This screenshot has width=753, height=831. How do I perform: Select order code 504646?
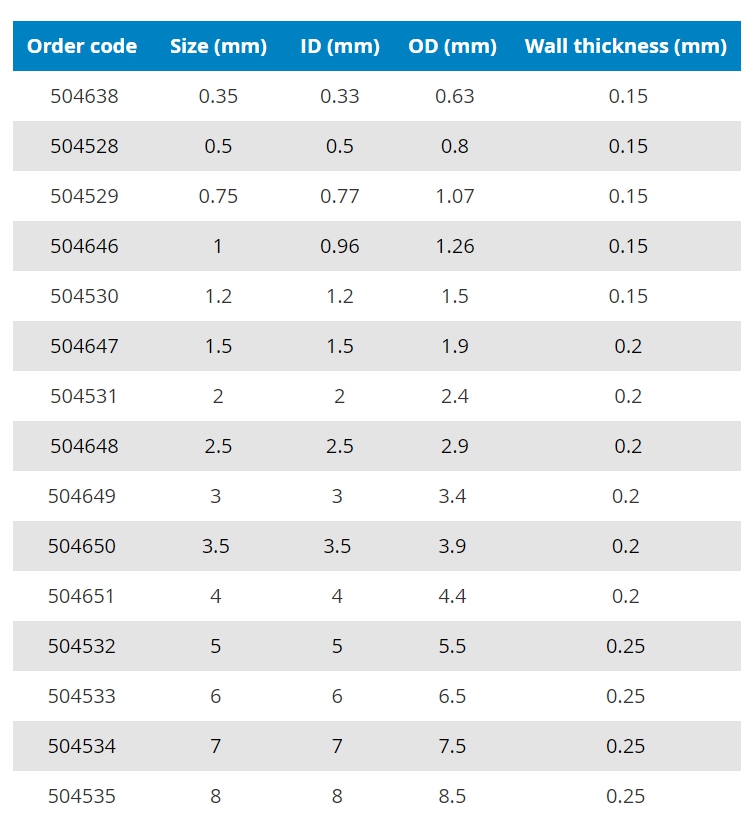coord(84,246)
